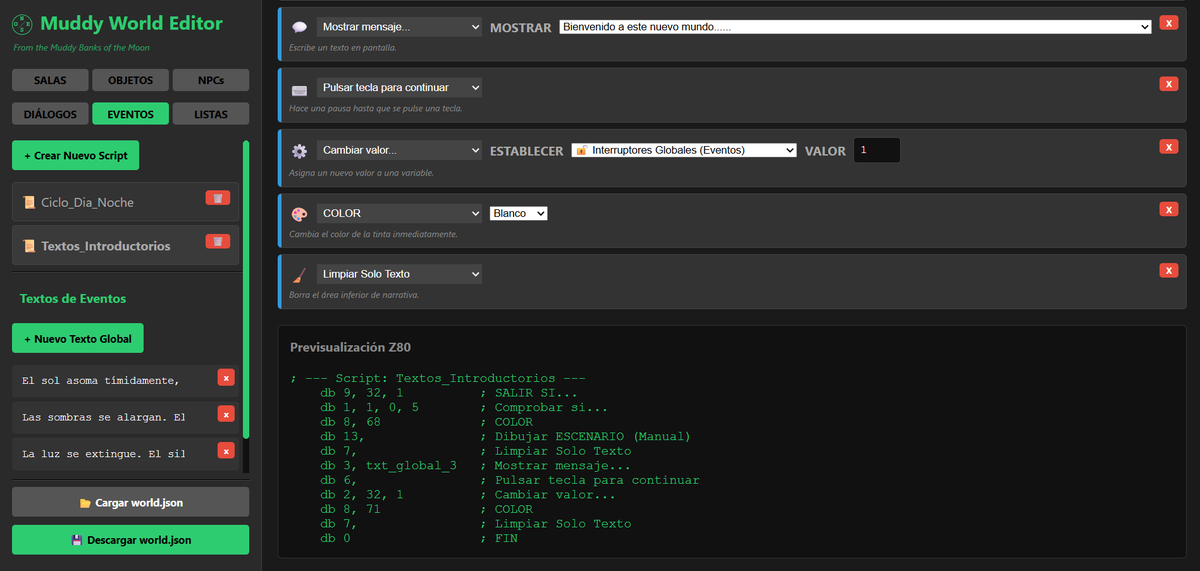Viewport: 1200px width, 571px height.
Task: Remove the Cambiar valor command with red x
Action: tap(1168, 146)
